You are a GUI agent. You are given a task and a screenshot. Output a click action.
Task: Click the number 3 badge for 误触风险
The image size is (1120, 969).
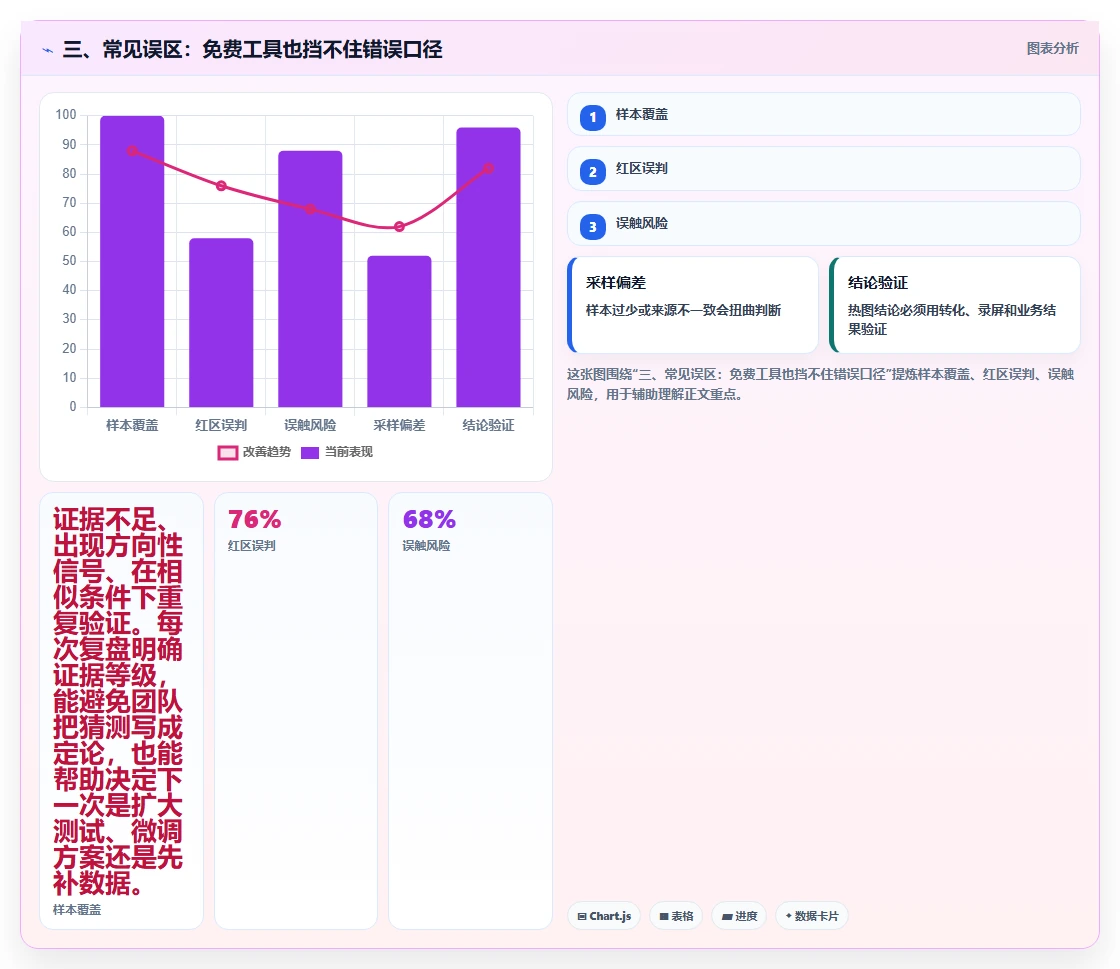pos(592,227)
